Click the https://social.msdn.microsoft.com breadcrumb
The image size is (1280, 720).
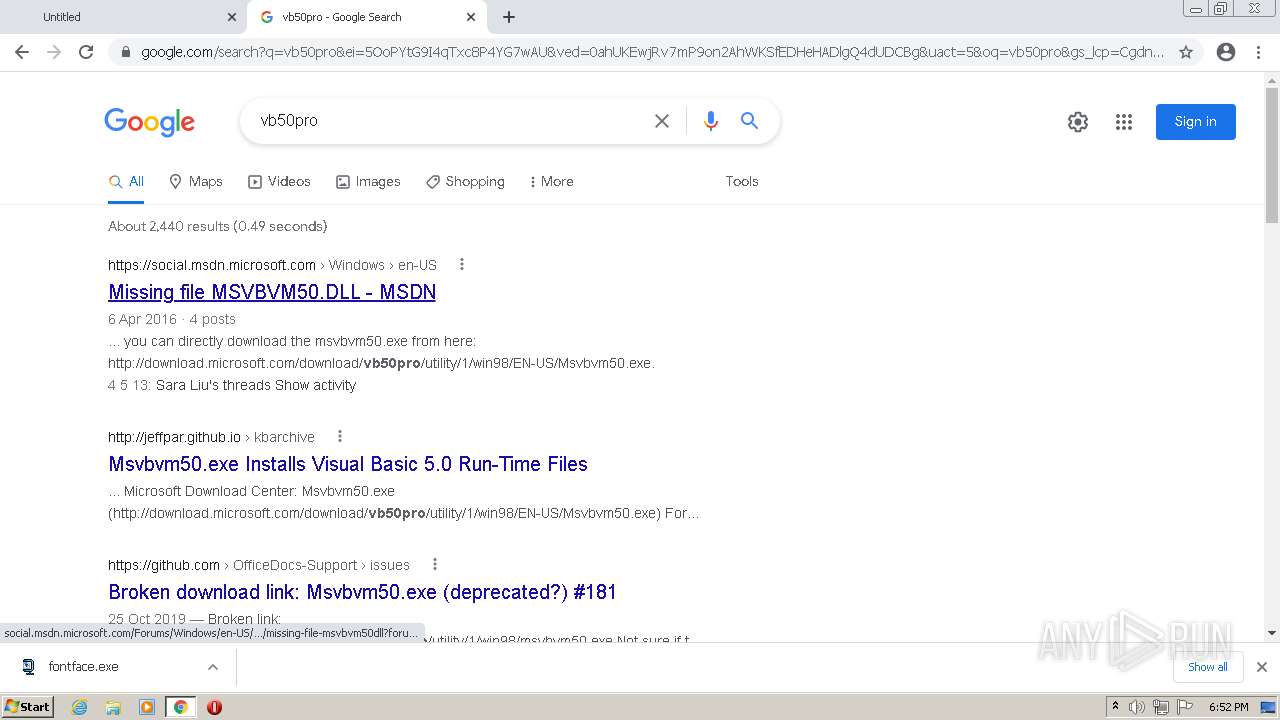[x=212, y=265]
